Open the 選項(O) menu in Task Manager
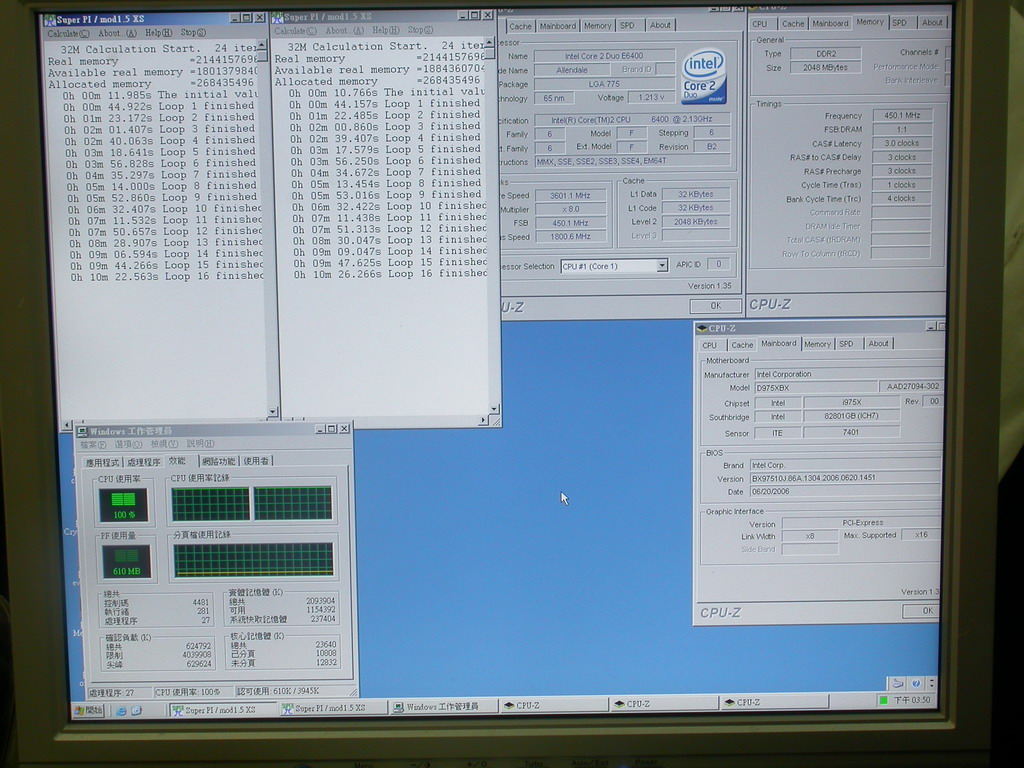1024x768 pixels. [x=129, y=445]
